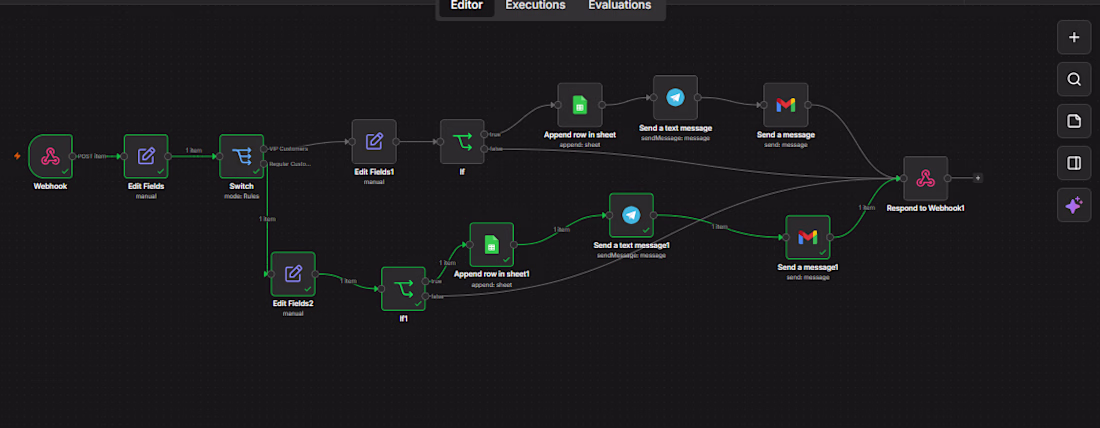This screenshot has width=1100, height=428.
Task: Click the 'Respond to Webhook1' label
Action: pyautogui.click(x=925, y=208)
